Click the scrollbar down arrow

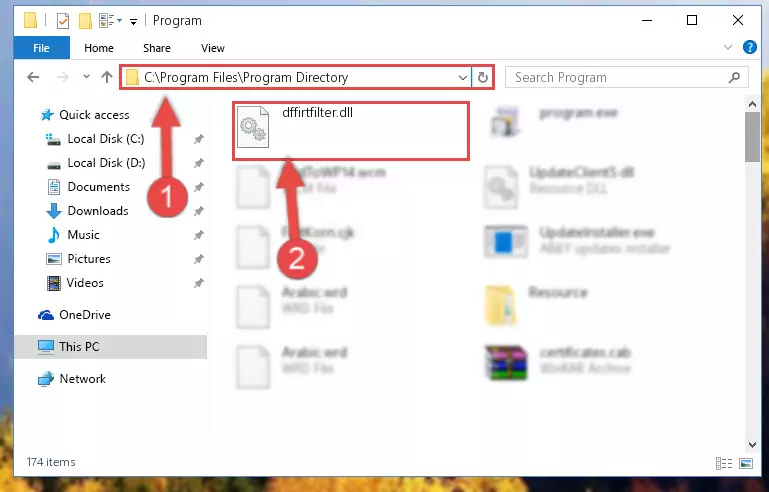click(x=752, y=445)
